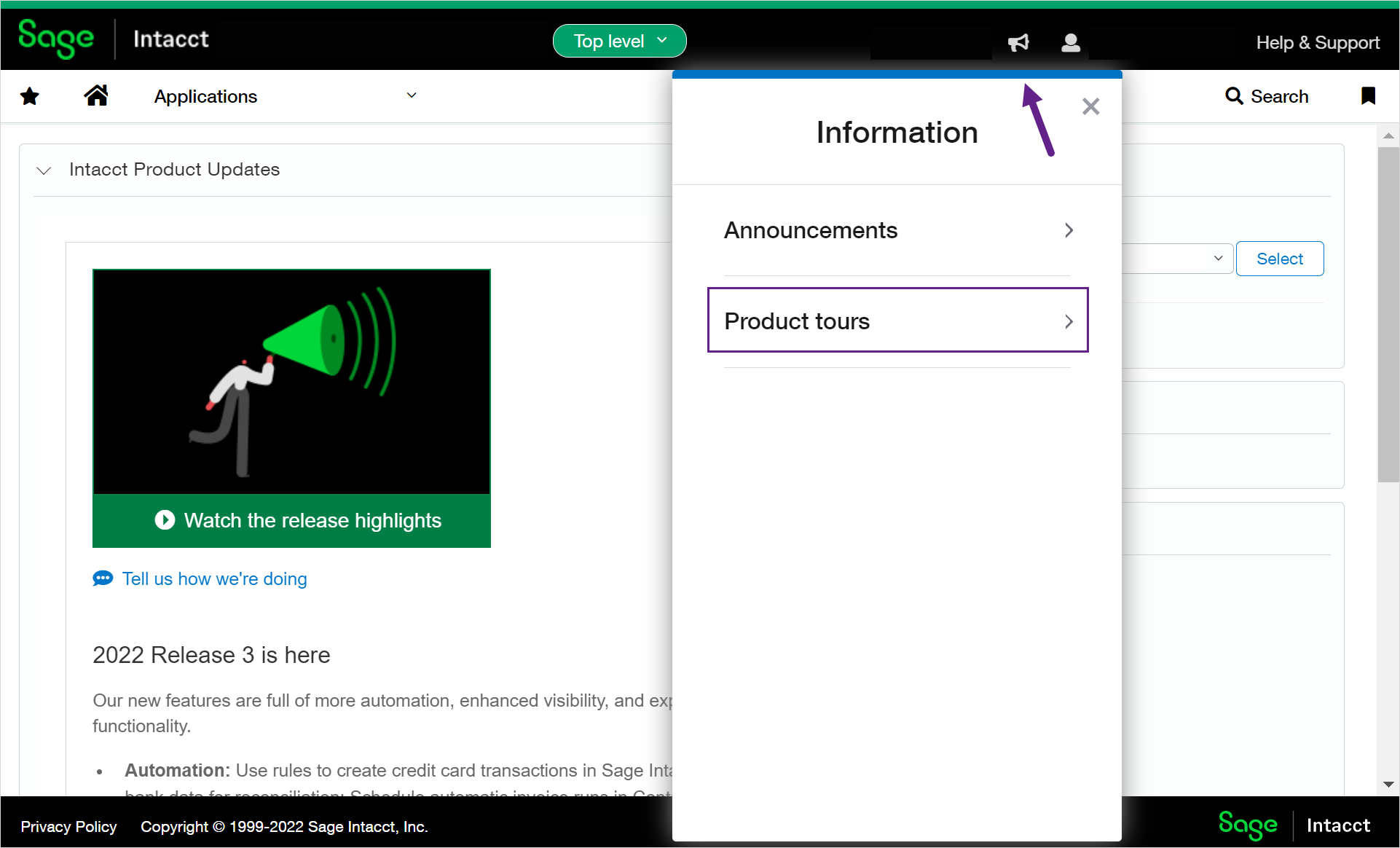Image resolution: width=1400 pixels, height=848 pixels.
Task: Open Product tours entry
Action: tap(897, 321)
